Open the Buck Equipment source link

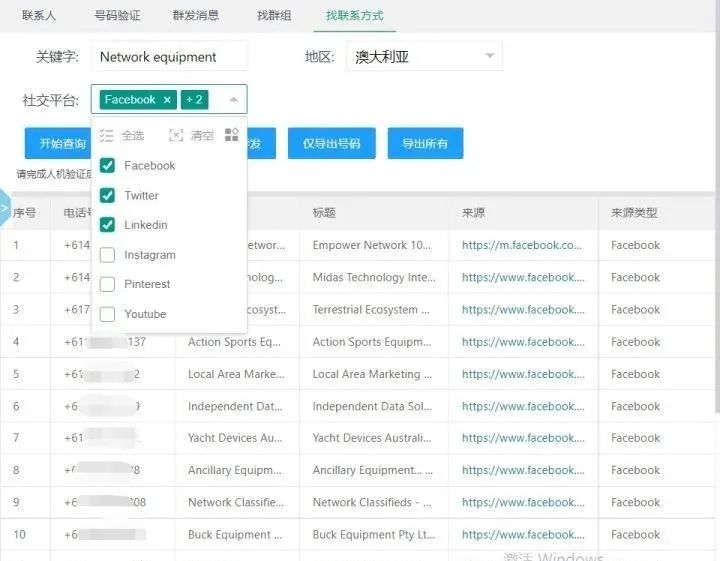tap(523, 535)
